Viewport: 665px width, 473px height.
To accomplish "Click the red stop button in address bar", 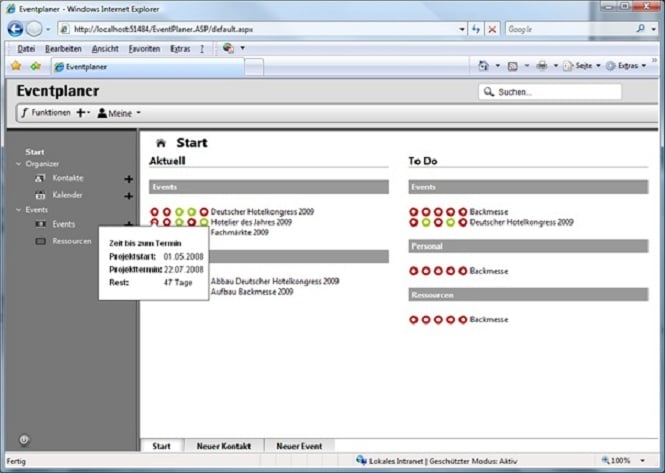I will (492, 29).
